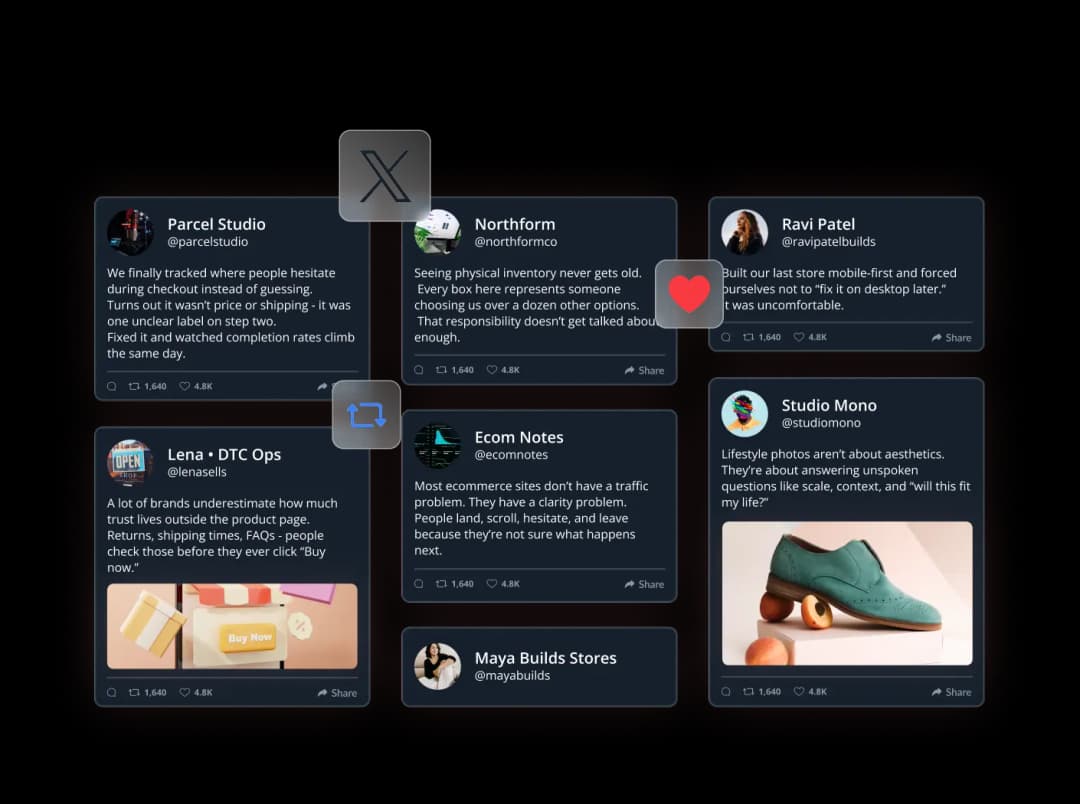
Task: Click the Northform display name
Action: [x=515, y=224]
